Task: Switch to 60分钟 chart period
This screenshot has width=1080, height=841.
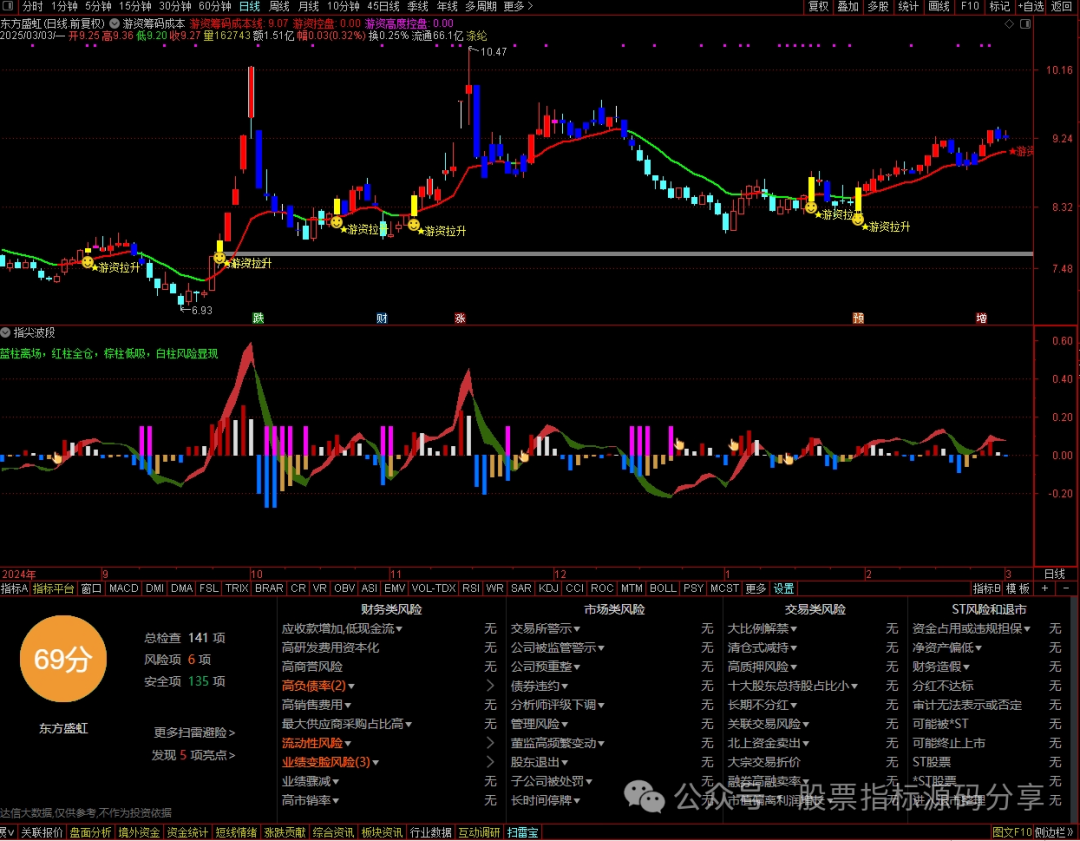Action: pos(214,6)
